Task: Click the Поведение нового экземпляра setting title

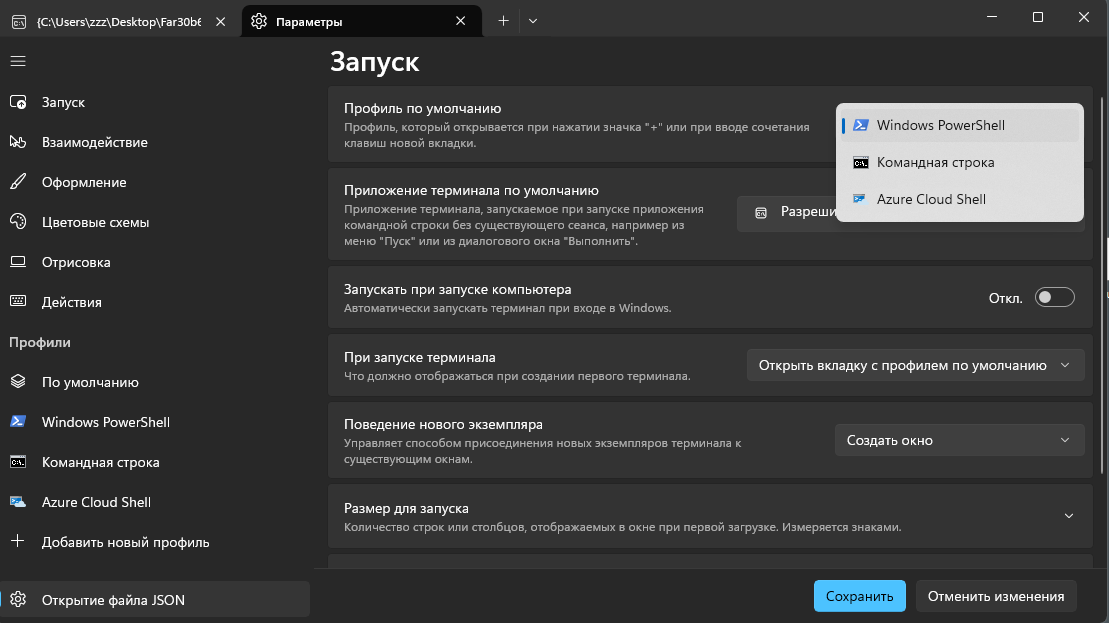Action: [443, 424]
